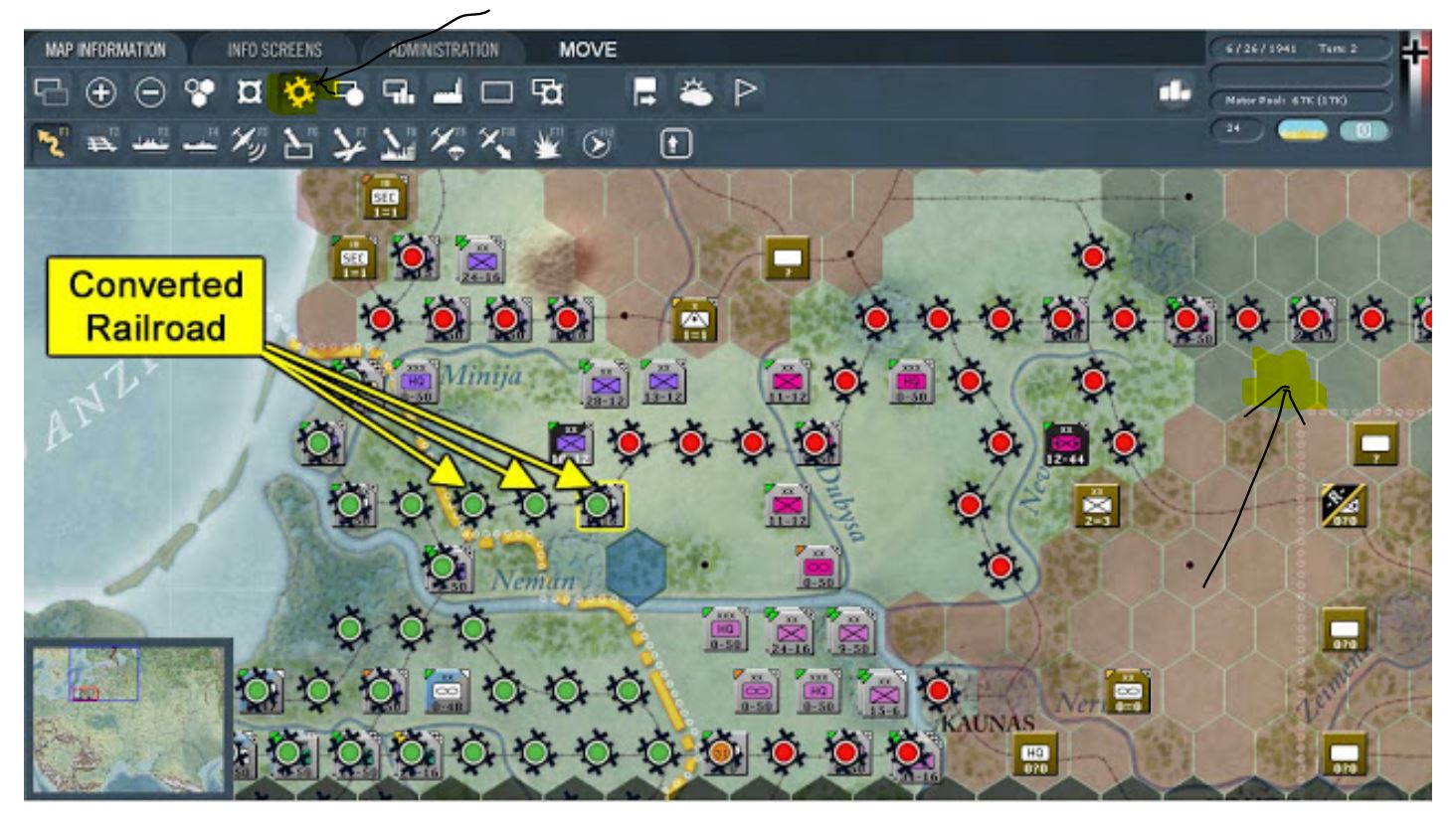Click the boxed up-arrow button
Image resolution: width=1456 pixels, height=828 pixels.
click(x=675, y=145)
